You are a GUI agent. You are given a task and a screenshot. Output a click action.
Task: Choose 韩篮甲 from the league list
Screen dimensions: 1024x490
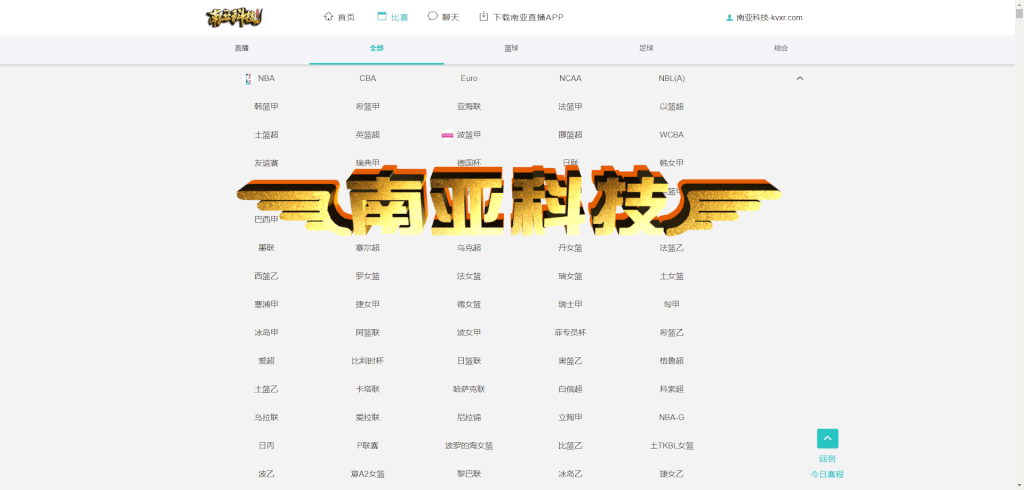click(x=266, y=106)
